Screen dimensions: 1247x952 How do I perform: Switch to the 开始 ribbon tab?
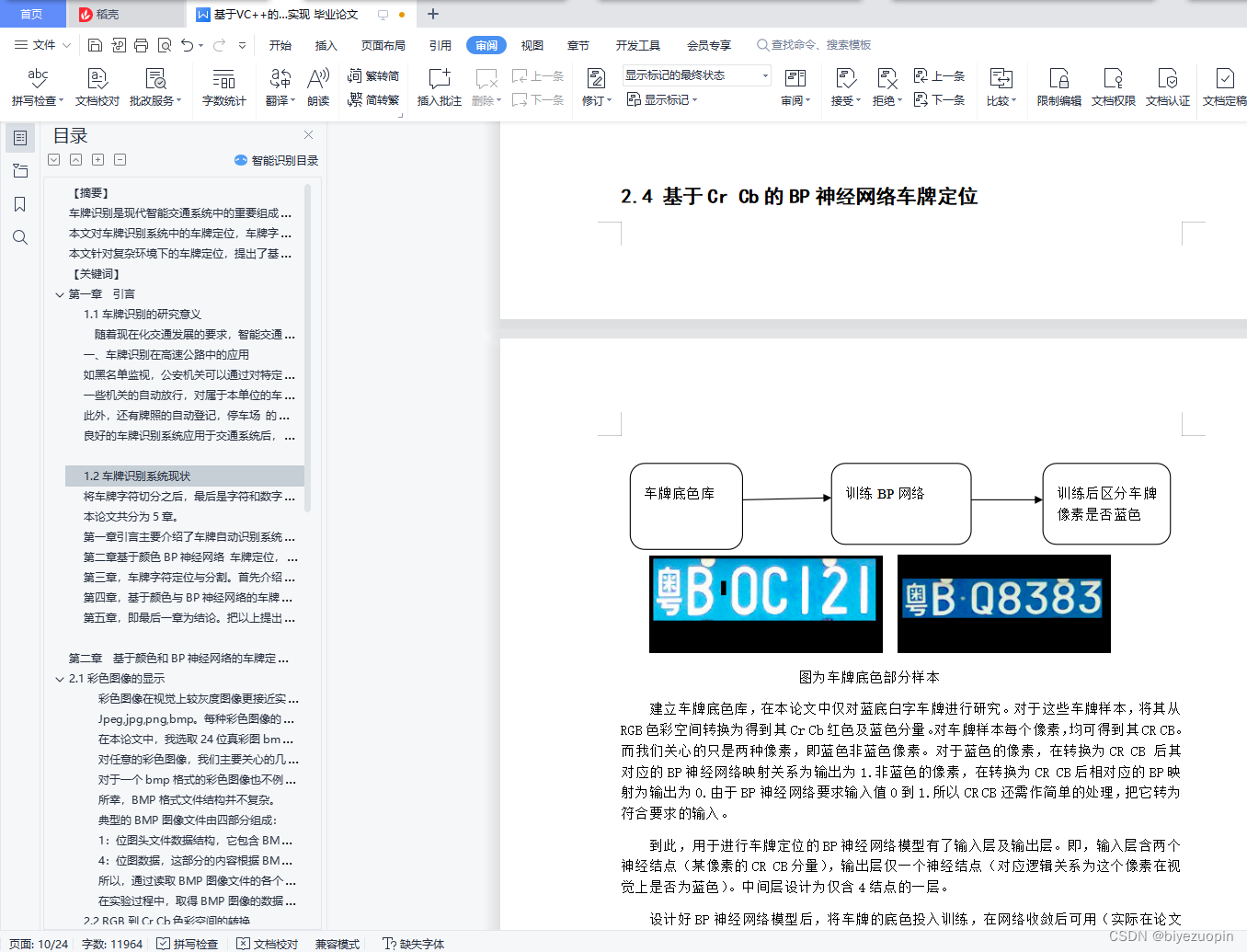[x=280, y=45]
